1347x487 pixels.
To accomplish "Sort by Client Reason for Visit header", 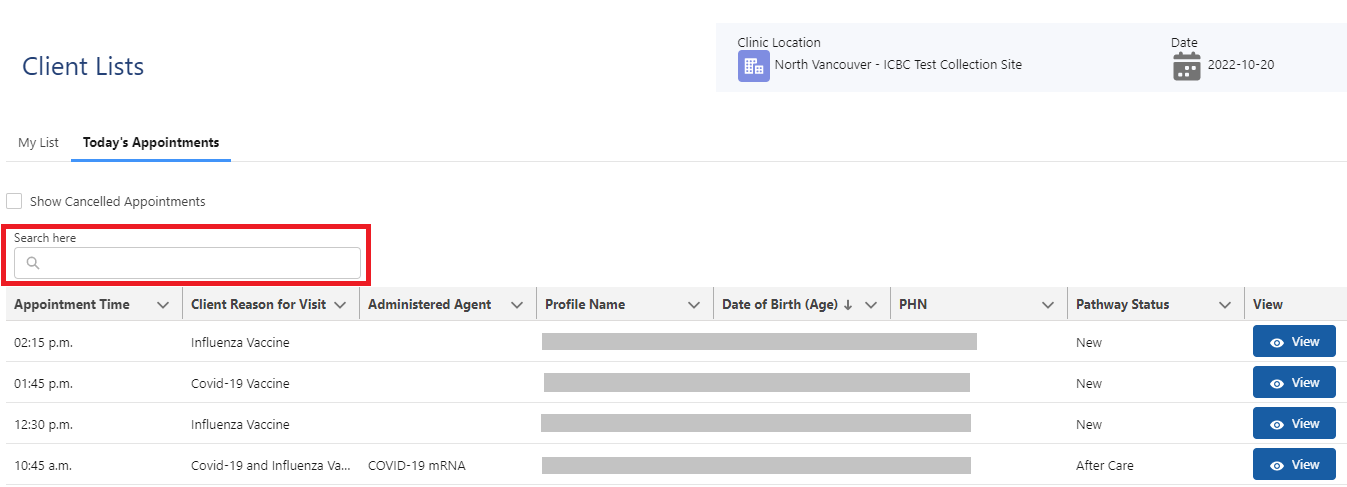I will 258,305.
